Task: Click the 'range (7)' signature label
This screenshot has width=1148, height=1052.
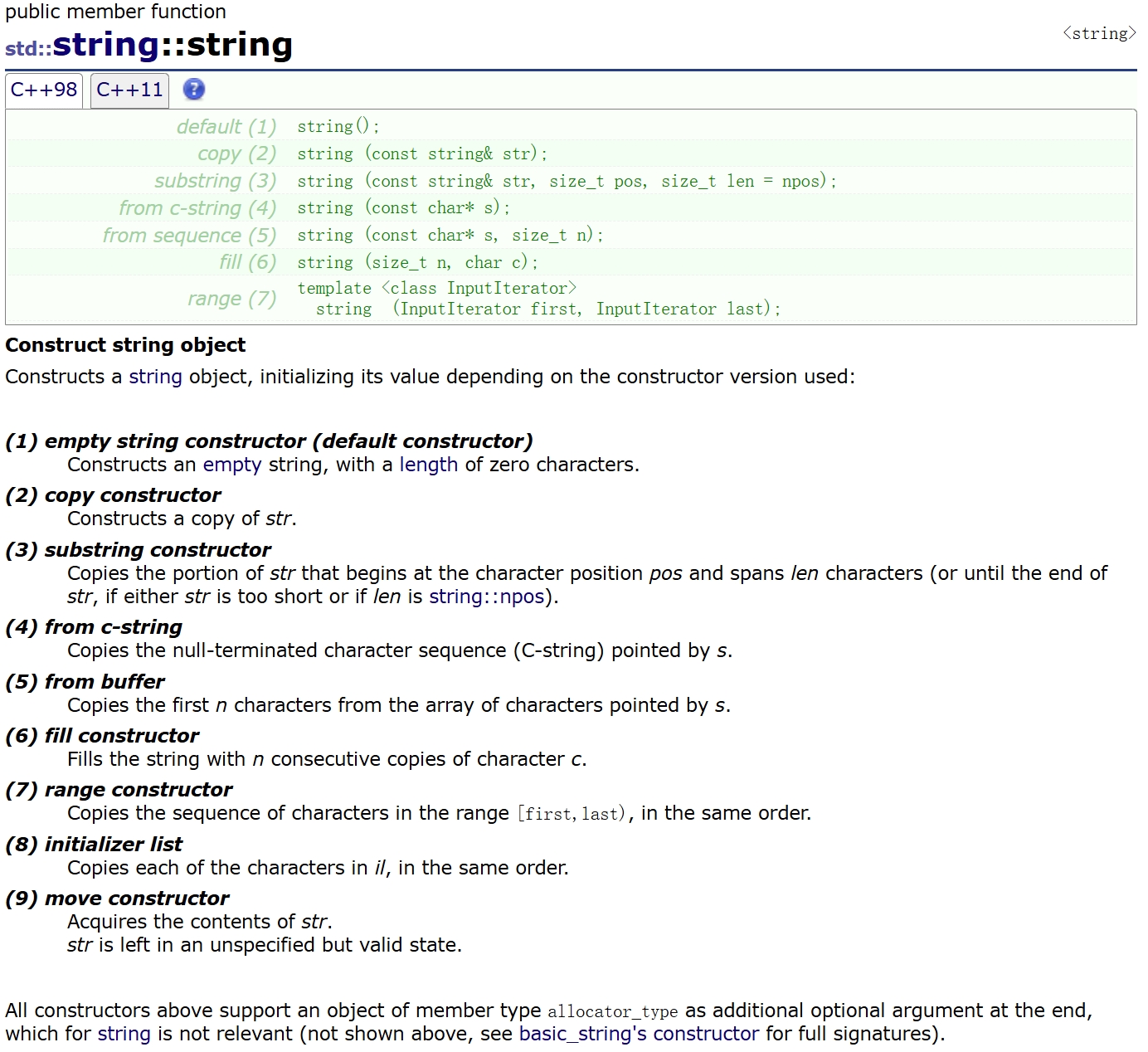Action: pos(232,299)
